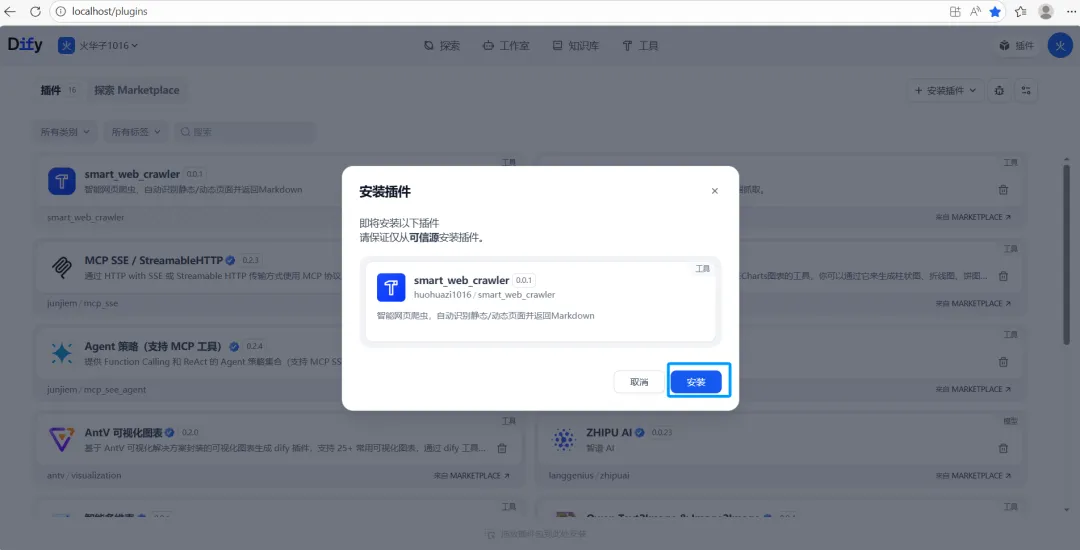The image size is (1080, 550).
Task: Click antv / visualization author text
Action: (x=84, y=476)
